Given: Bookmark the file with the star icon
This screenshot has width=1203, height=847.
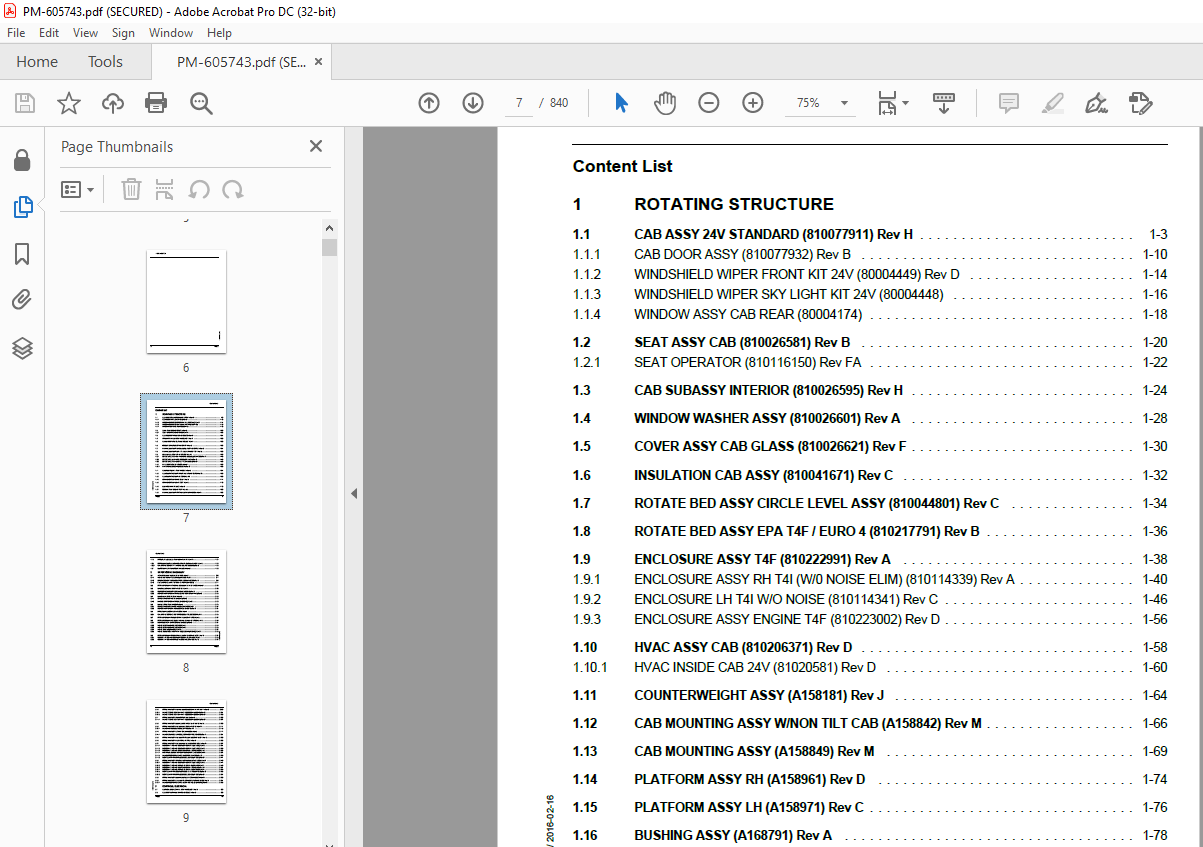Looking at the screenshot, I should click(x=68, y=103).
